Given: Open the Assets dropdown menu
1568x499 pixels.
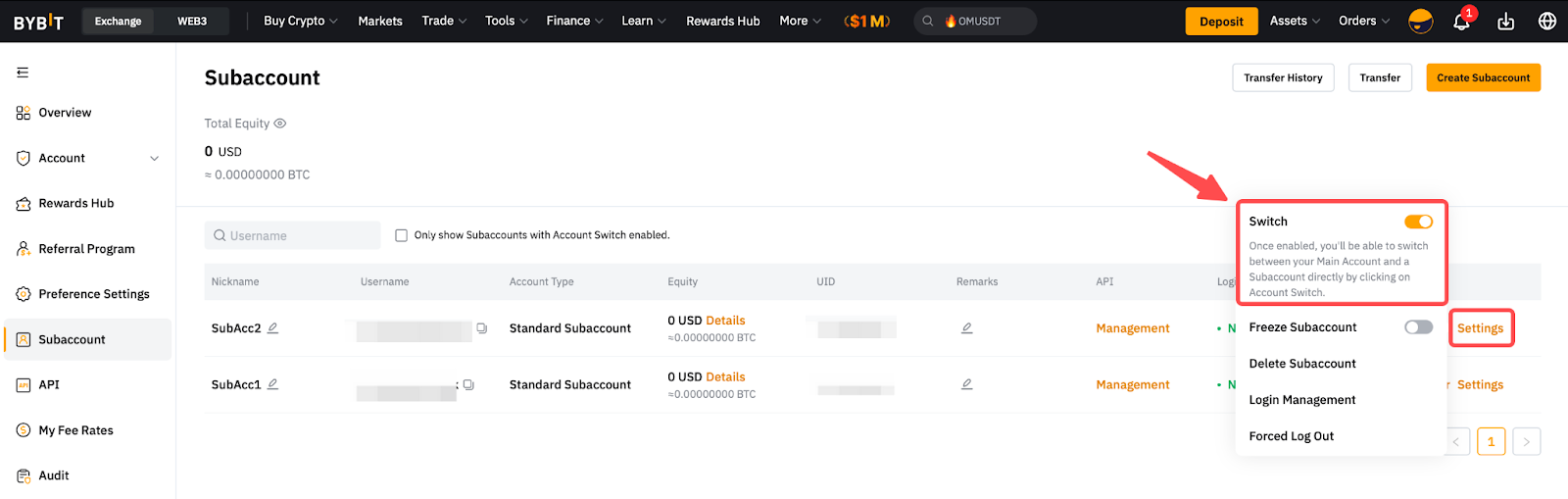Looking at the screenshot, I should 1295,21.
